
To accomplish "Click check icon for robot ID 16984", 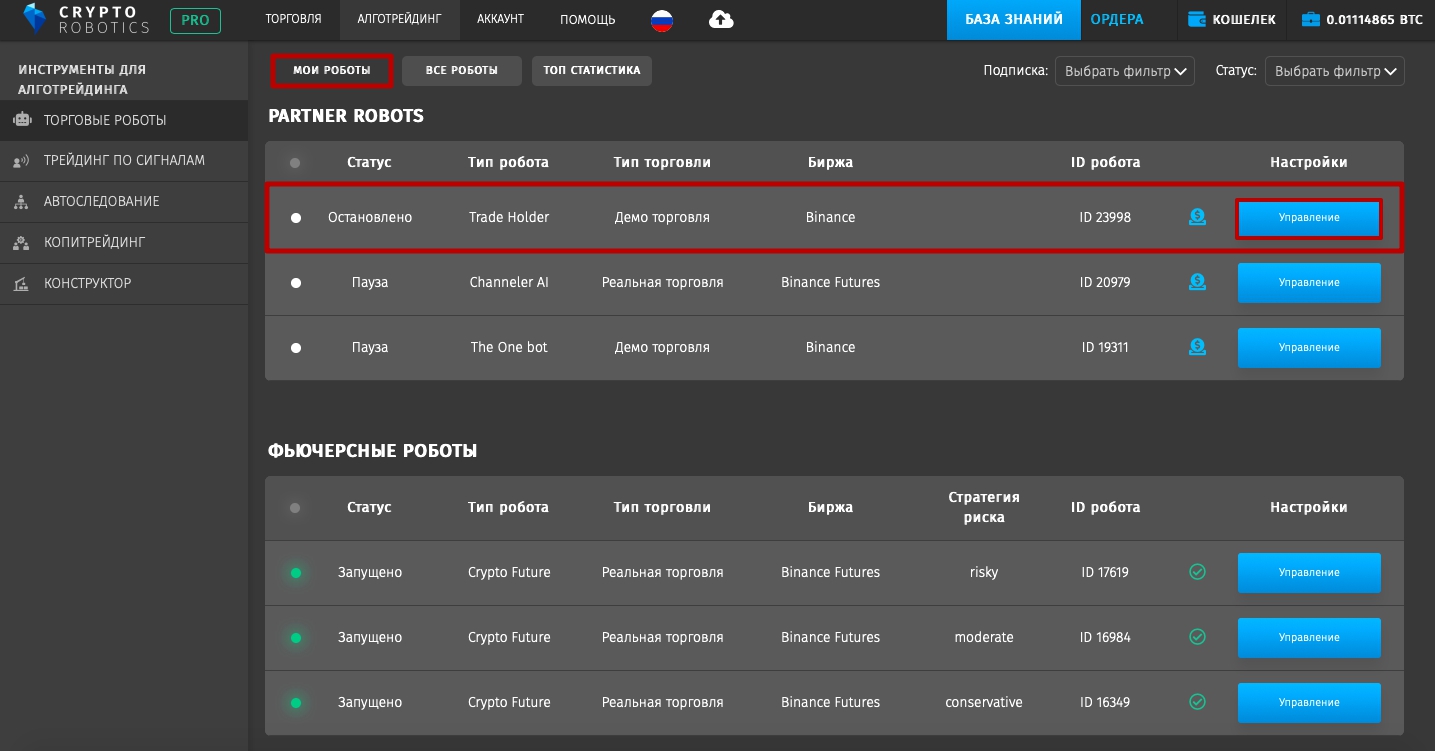I will coord(1197,637).
